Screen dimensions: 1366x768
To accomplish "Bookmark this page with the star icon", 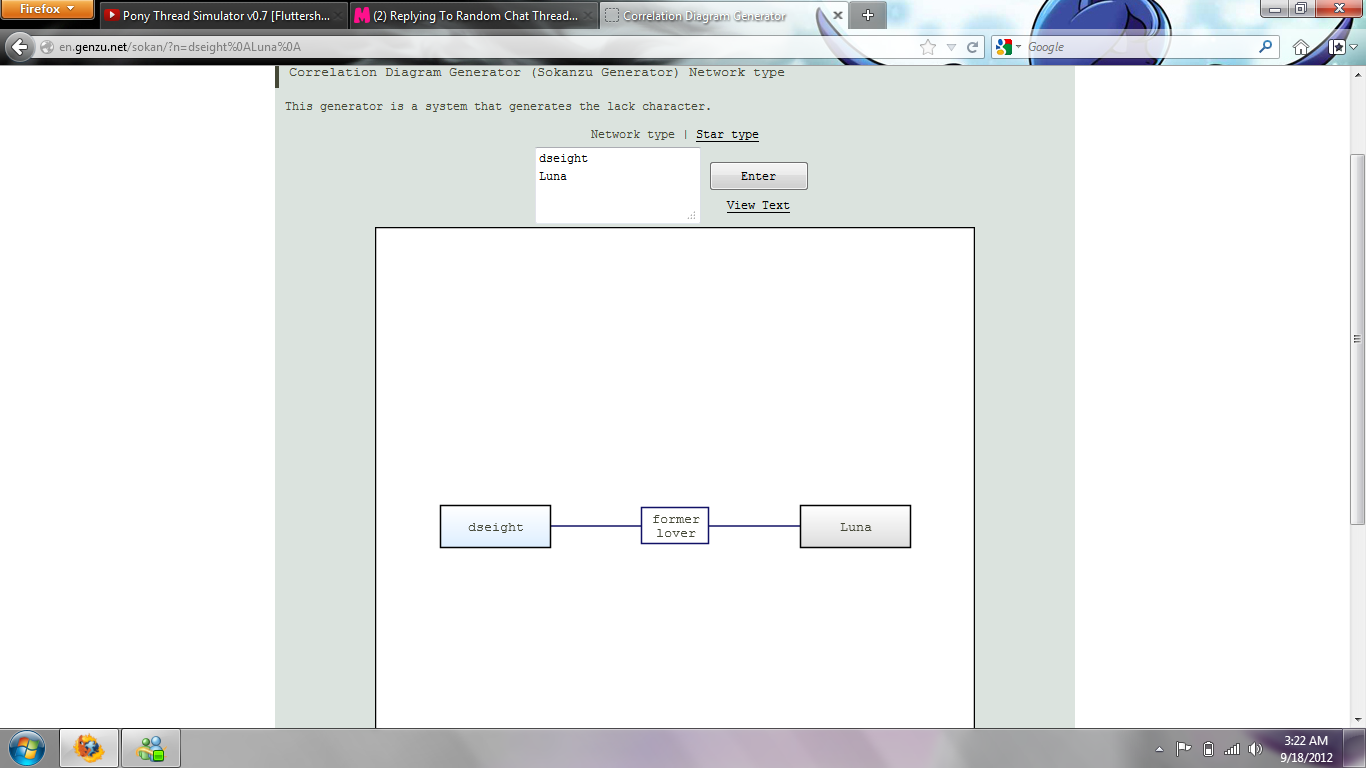I will click(928, 47).
